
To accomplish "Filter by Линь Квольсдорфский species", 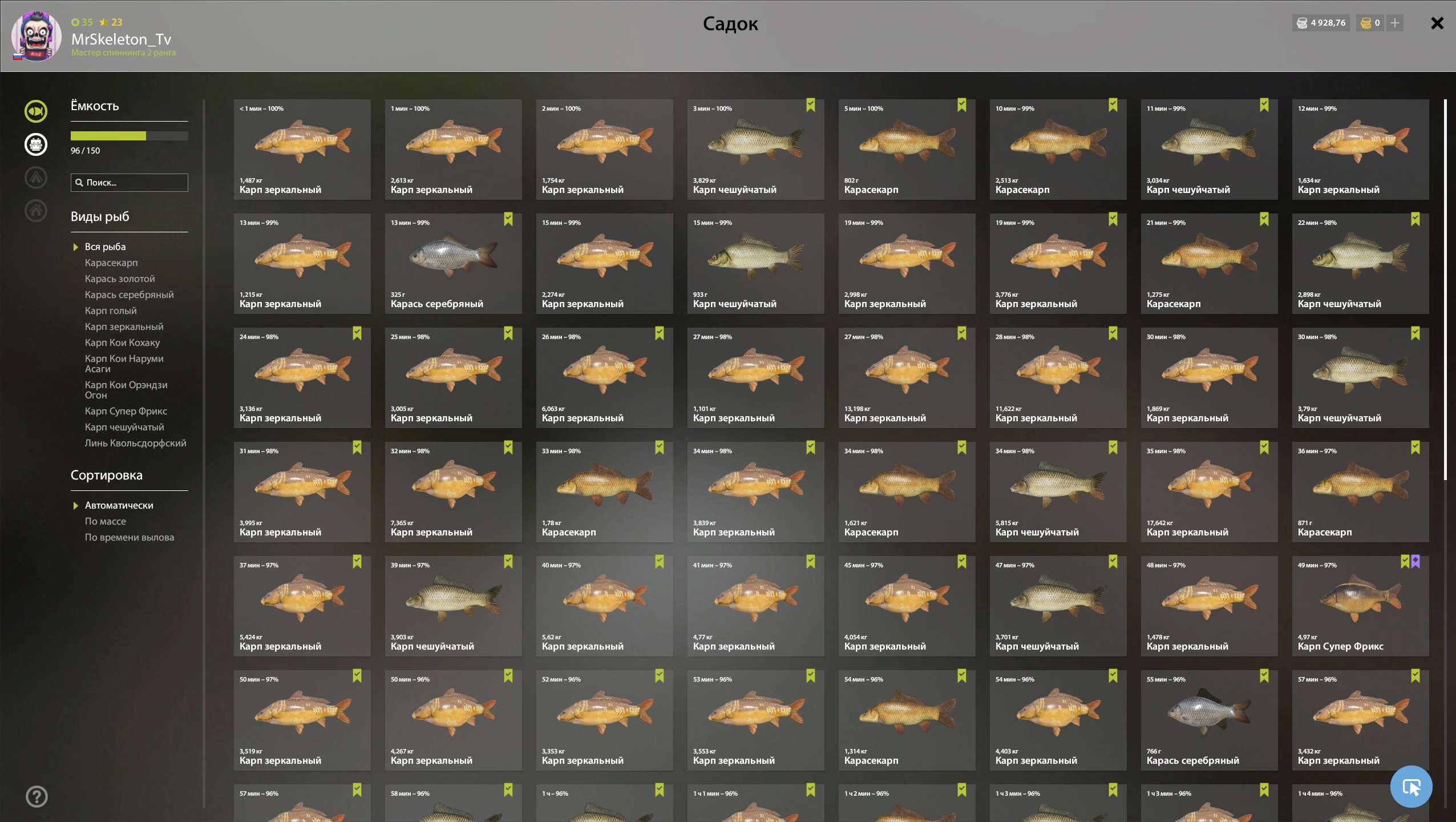I will [x=135, y=443].
